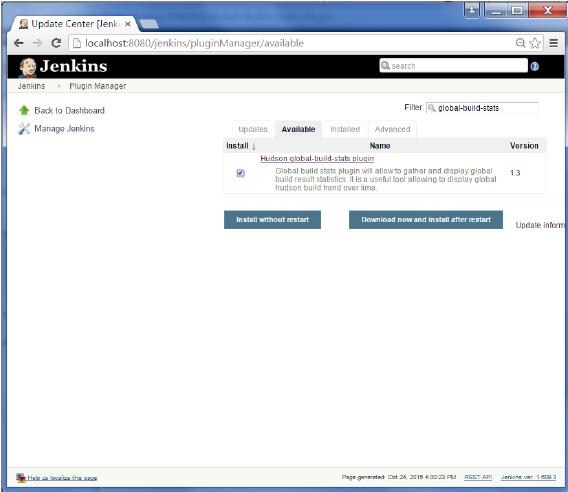Viewport: 568px width, 492px height.
Task: Click Download now and install after restart
Action: (x=426, y=220)
